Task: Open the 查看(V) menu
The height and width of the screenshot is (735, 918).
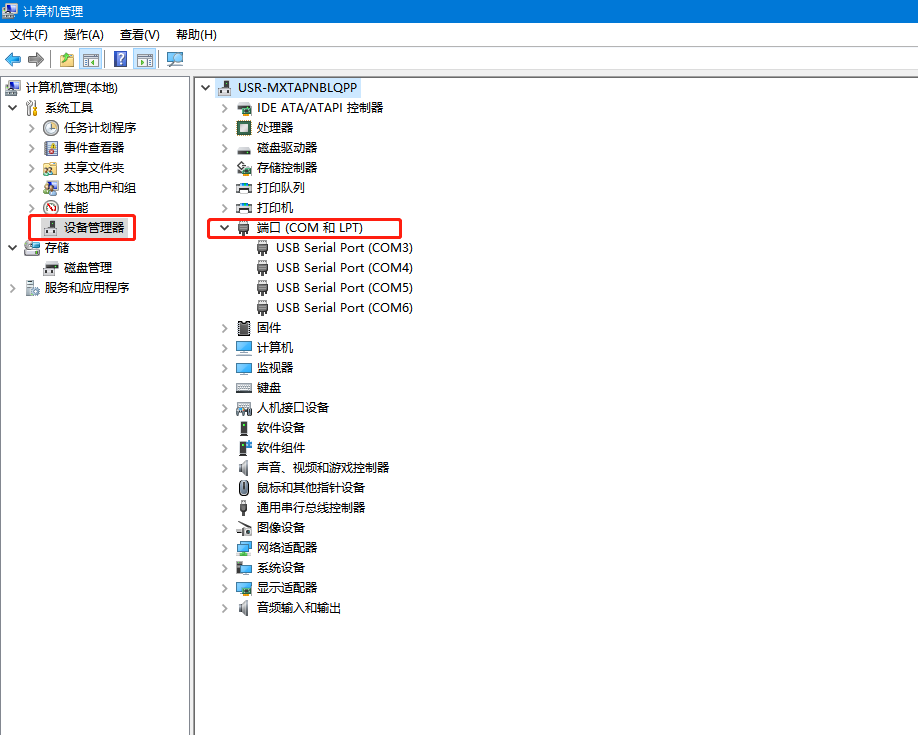Action: 139,35
